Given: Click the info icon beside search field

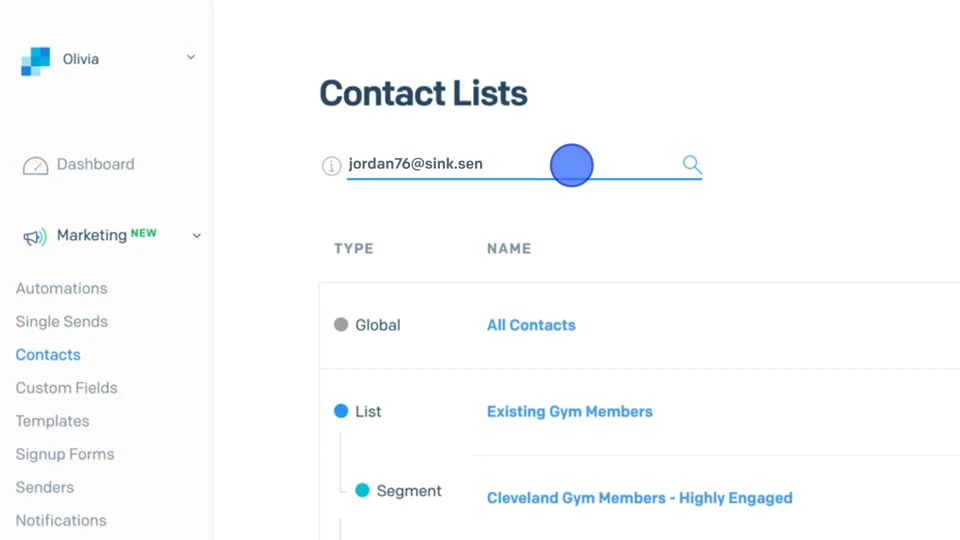Looking at the screenshot, I should [x=331, y=166].
